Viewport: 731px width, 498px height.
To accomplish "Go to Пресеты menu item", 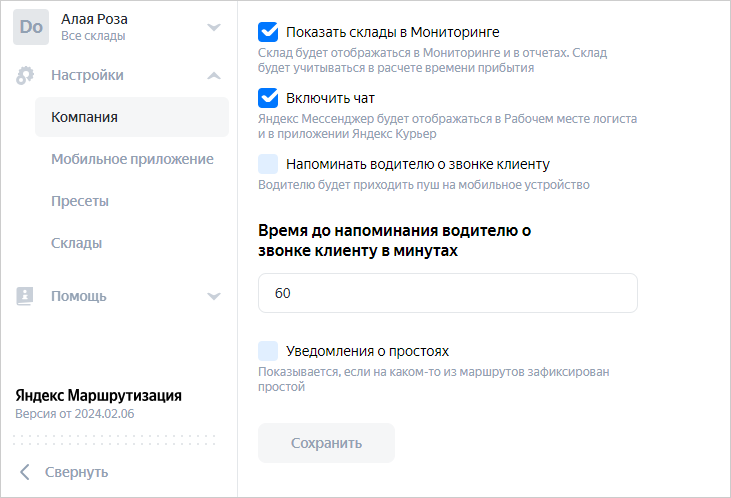I will click(80, 201).
